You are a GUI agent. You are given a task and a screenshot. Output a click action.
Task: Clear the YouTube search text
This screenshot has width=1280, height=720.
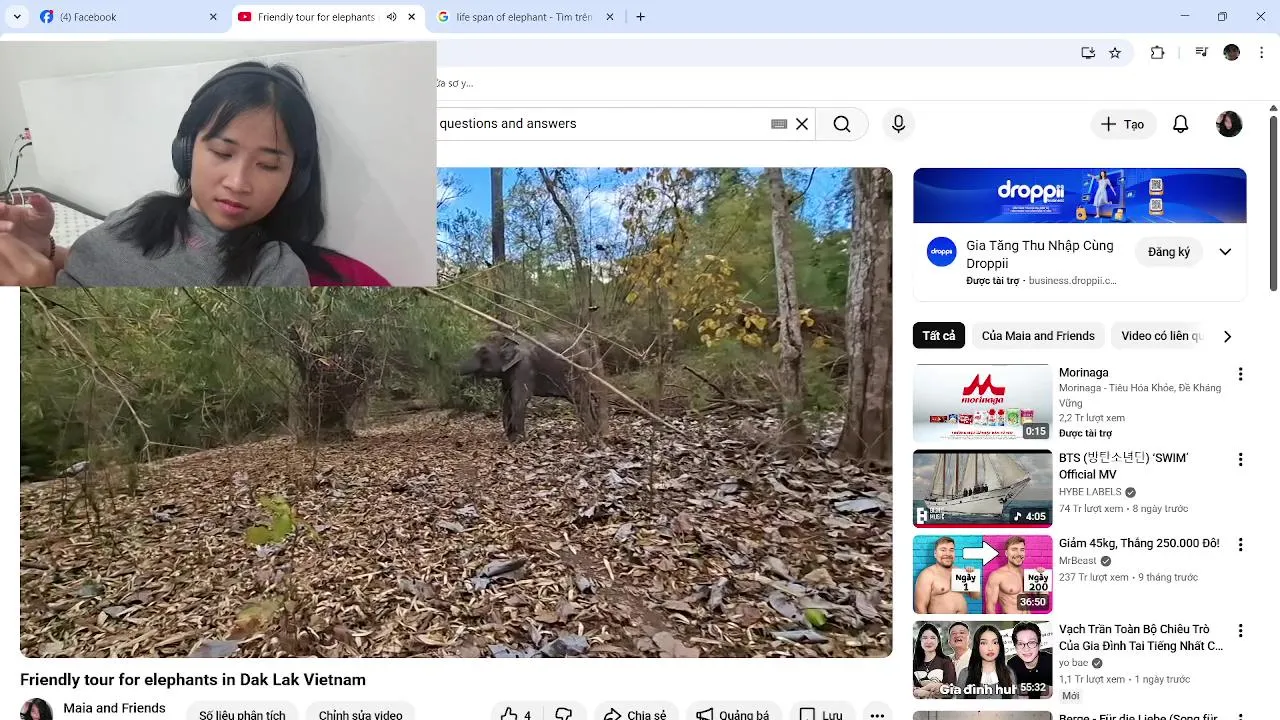click(x=802, y=124)
